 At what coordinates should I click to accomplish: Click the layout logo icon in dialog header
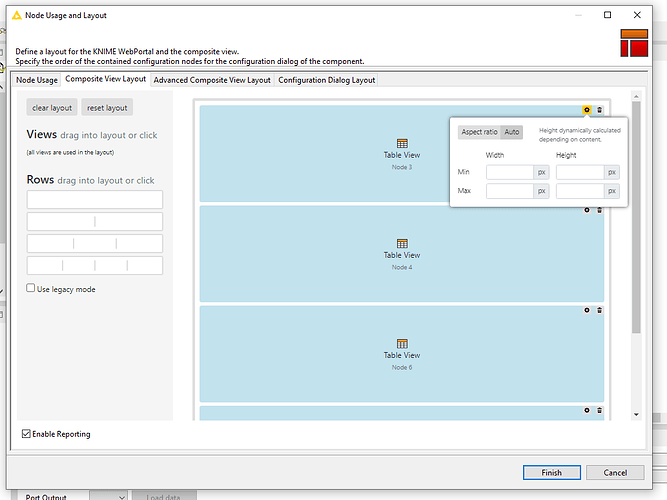(x=634, y=43)
